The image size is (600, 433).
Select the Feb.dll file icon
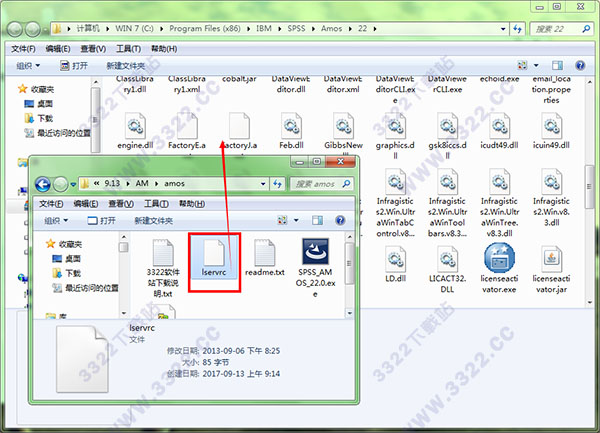(291, 126)
